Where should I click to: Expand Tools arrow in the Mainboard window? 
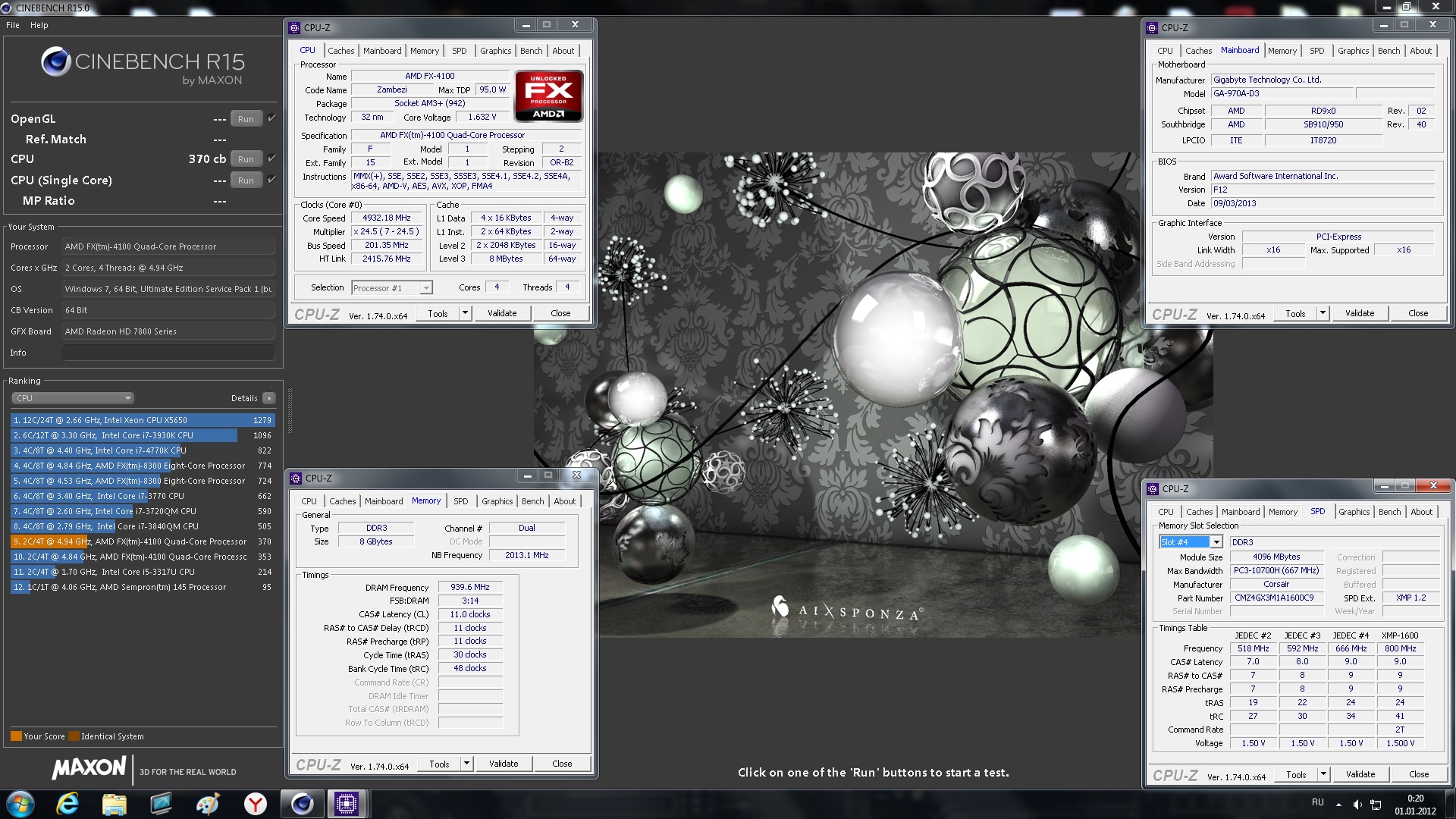pos(1323,313)
